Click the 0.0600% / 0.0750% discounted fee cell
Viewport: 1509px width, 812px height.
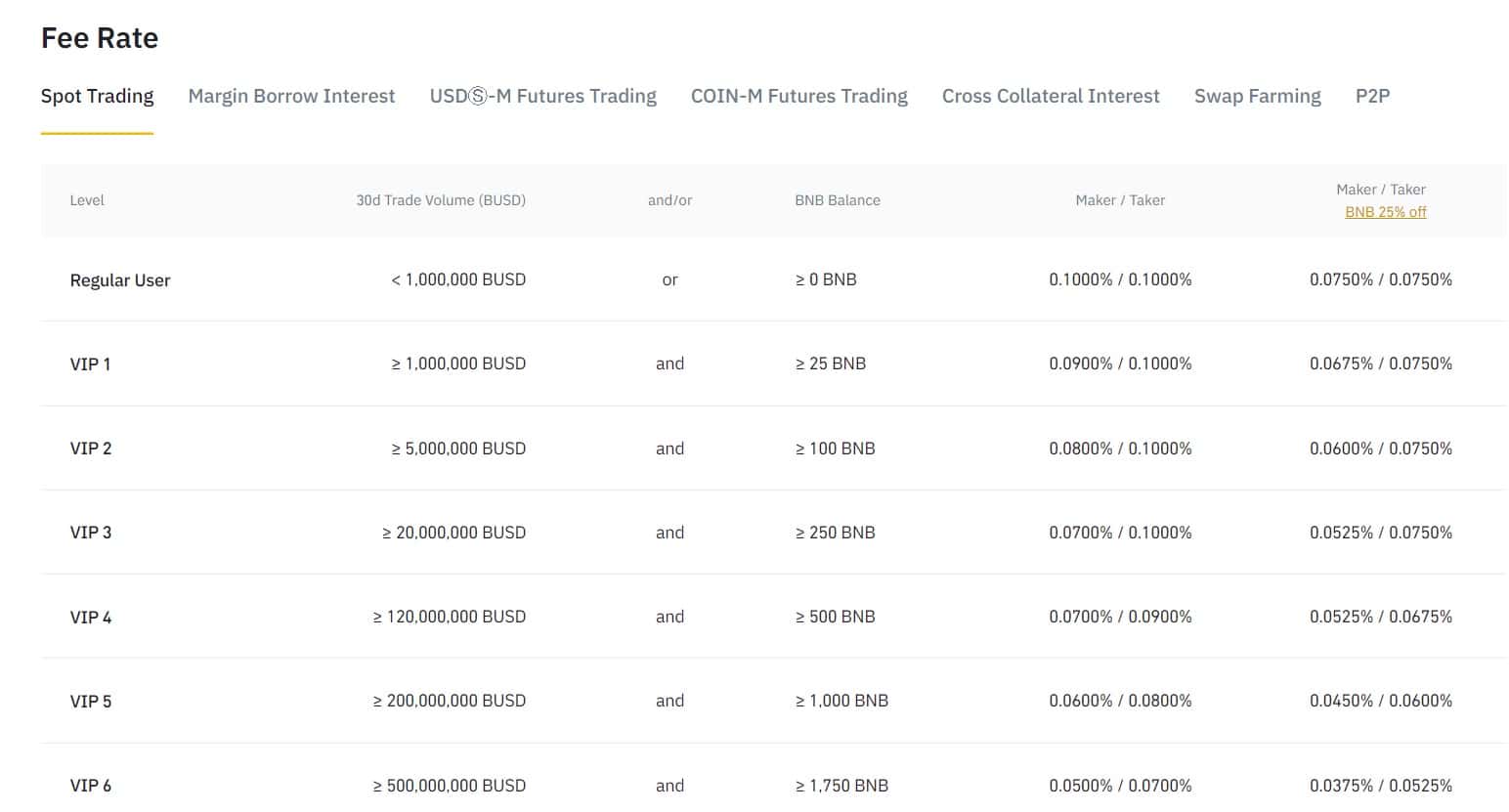pos(1381,449)
